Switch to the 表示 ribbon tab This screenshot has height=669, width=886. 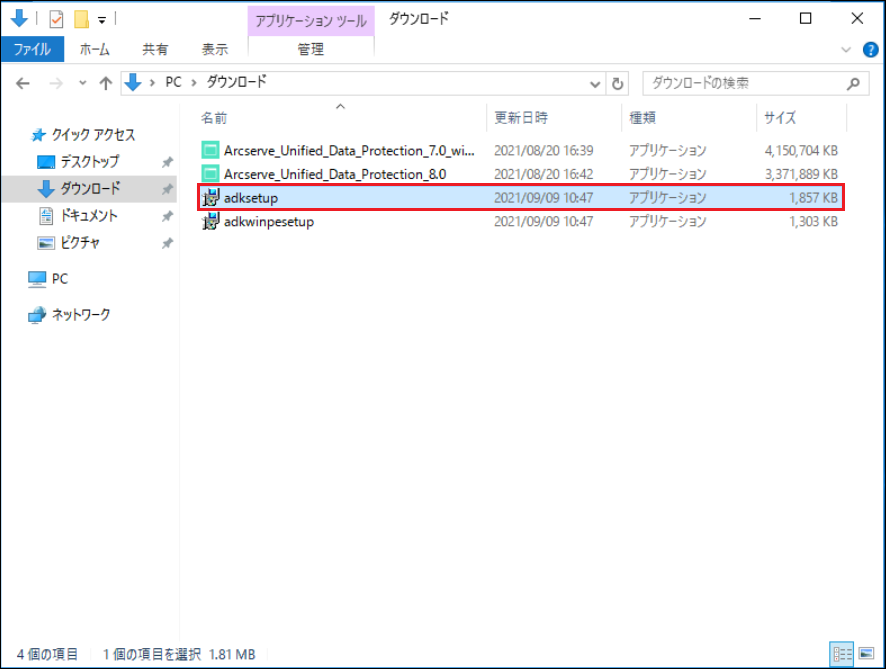click(215, 50)
